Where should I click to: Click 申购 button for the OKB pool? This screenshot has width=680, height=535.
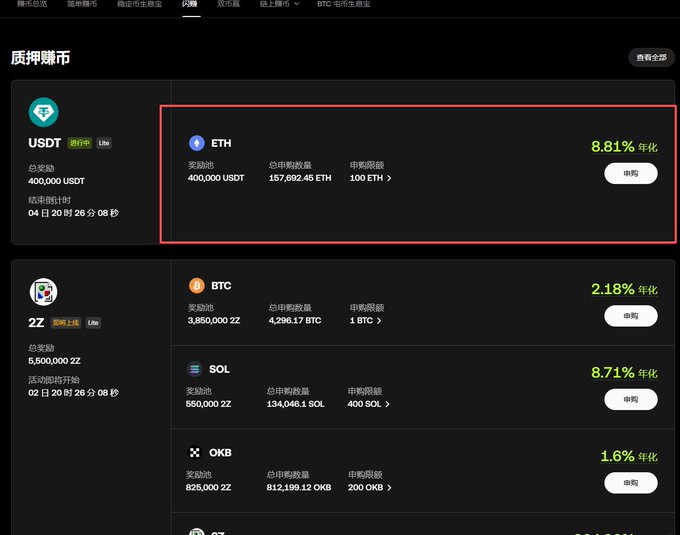click(631, 483)
